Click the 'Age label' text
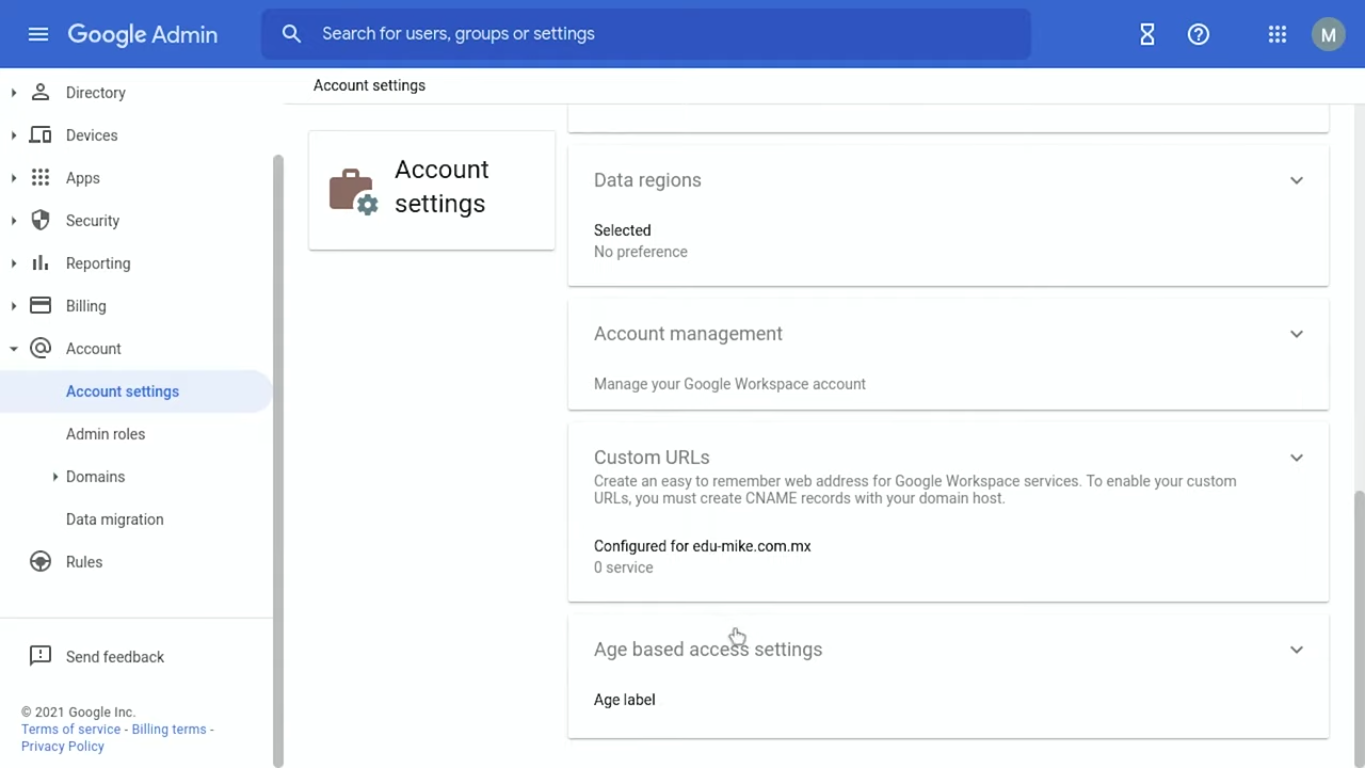1365x768 pixels. (624, 700)
